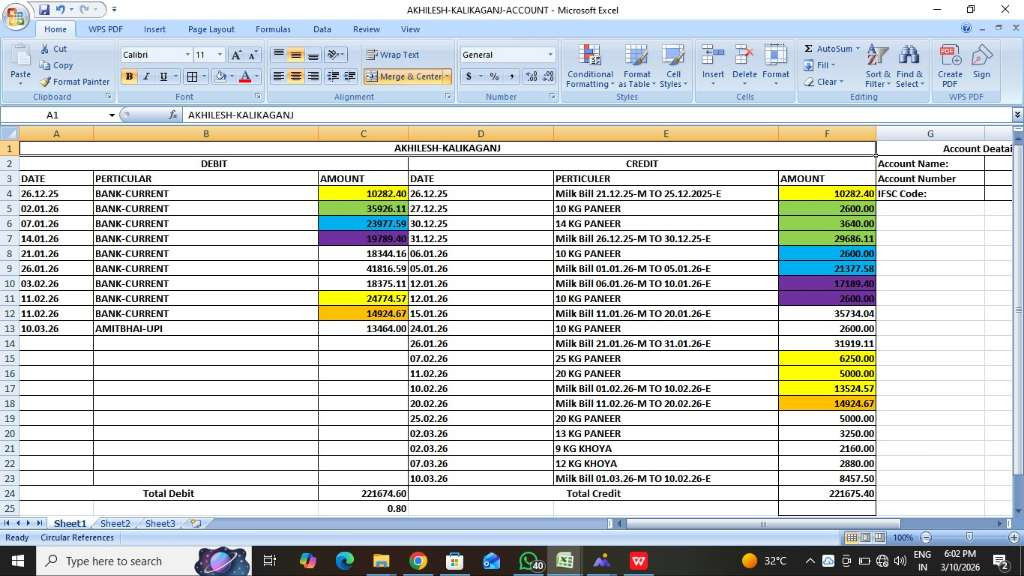Top align cell contents
Viewport: 1024px width, 576px height.
pyautogui.click(x=278, y=55)
